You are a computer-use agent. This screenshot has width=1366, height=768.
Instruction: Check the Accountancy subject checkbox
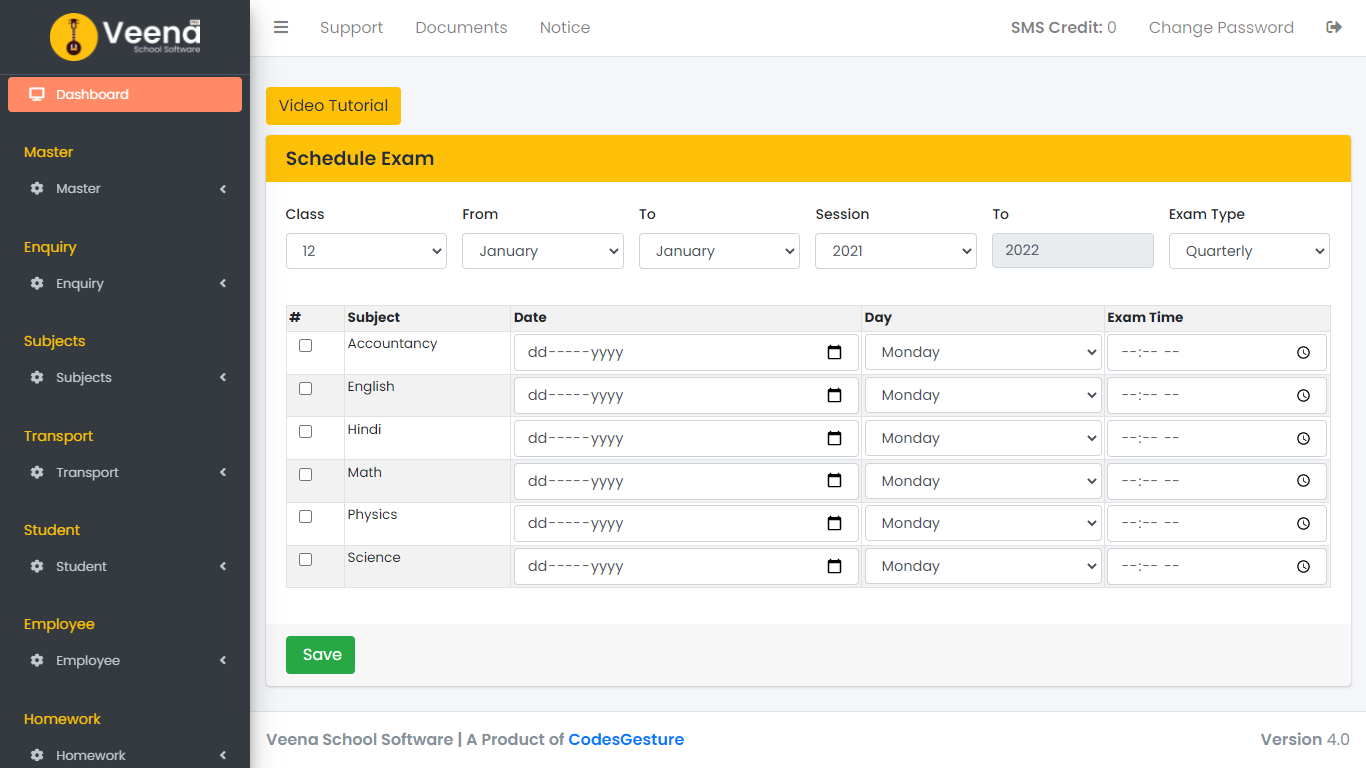[305, 345]
